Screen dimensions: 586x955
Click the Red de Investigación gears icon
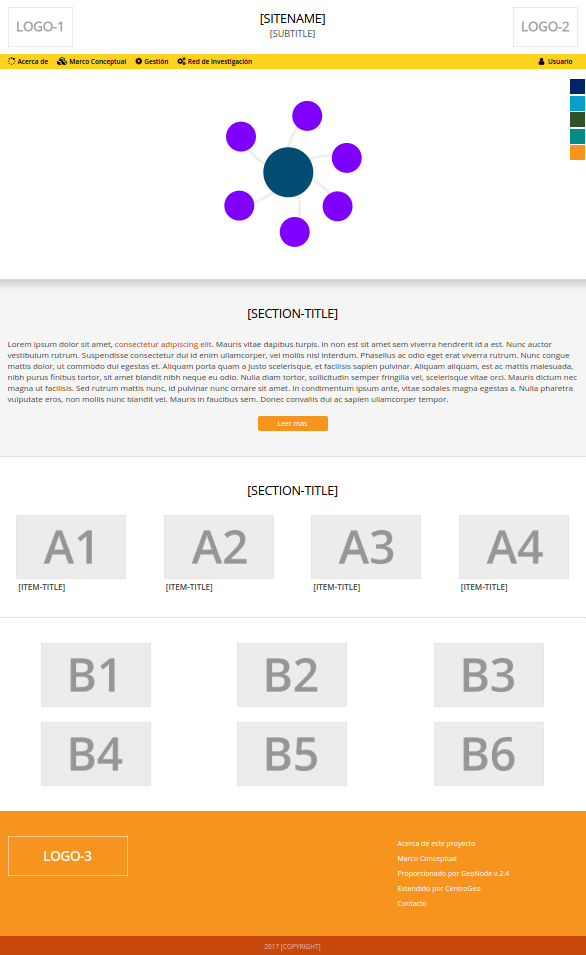tap(182, 62)
